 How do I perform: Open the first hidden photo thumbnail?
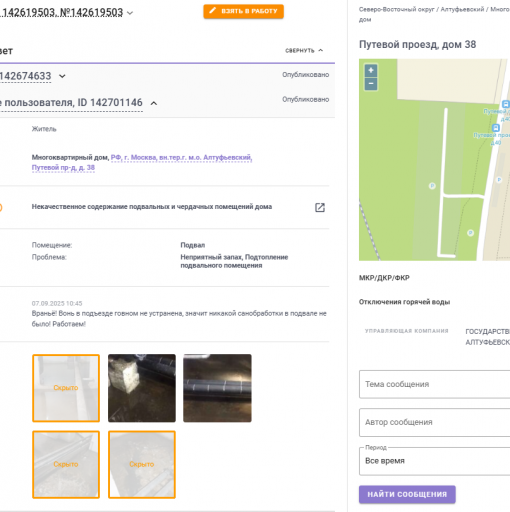point(66,388)
